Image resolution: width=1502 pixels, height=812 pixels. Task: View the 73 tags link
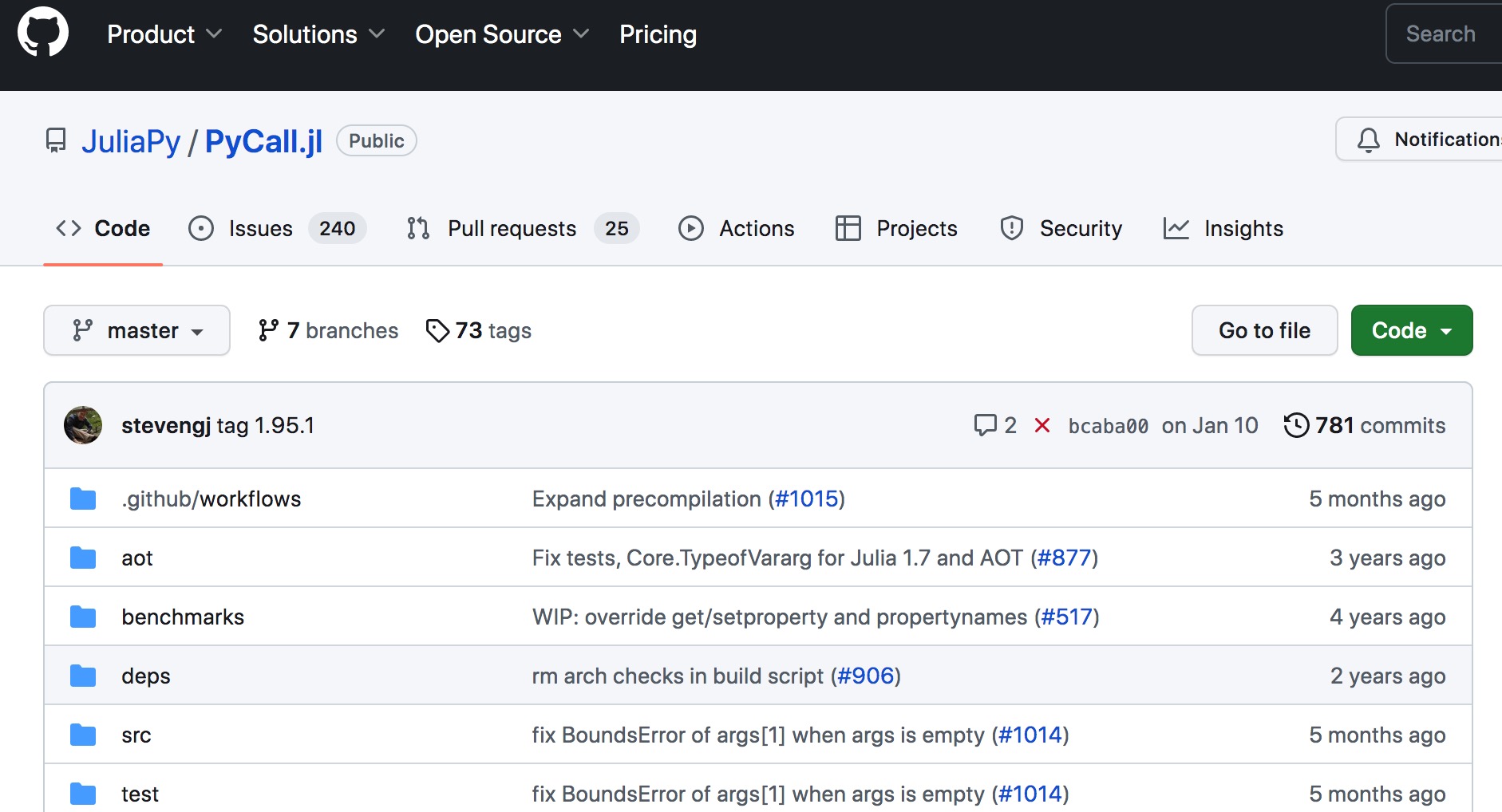pyautogui.click(x=479, y=330)
